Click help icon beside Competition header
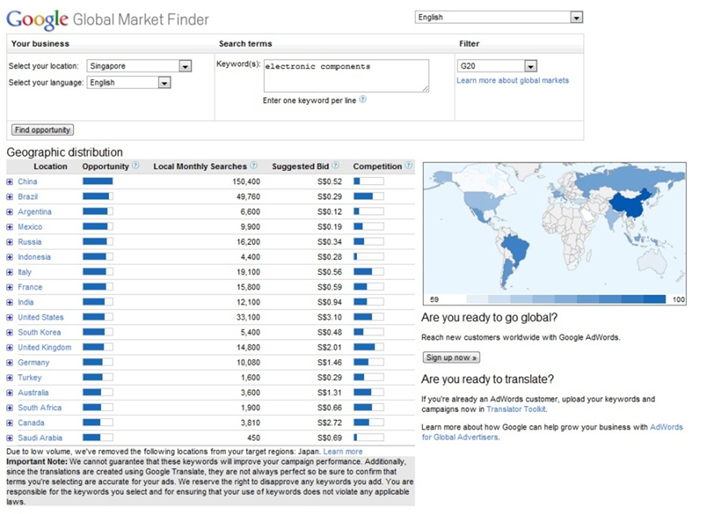703x514 pixels. click(x=407, y=166)
